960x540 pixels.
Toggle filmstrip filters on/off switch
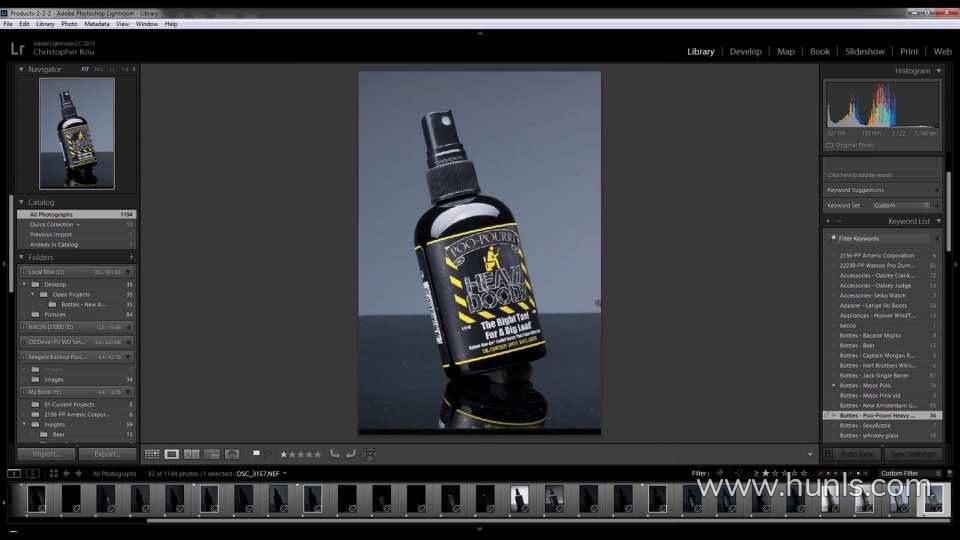[950, 473]
